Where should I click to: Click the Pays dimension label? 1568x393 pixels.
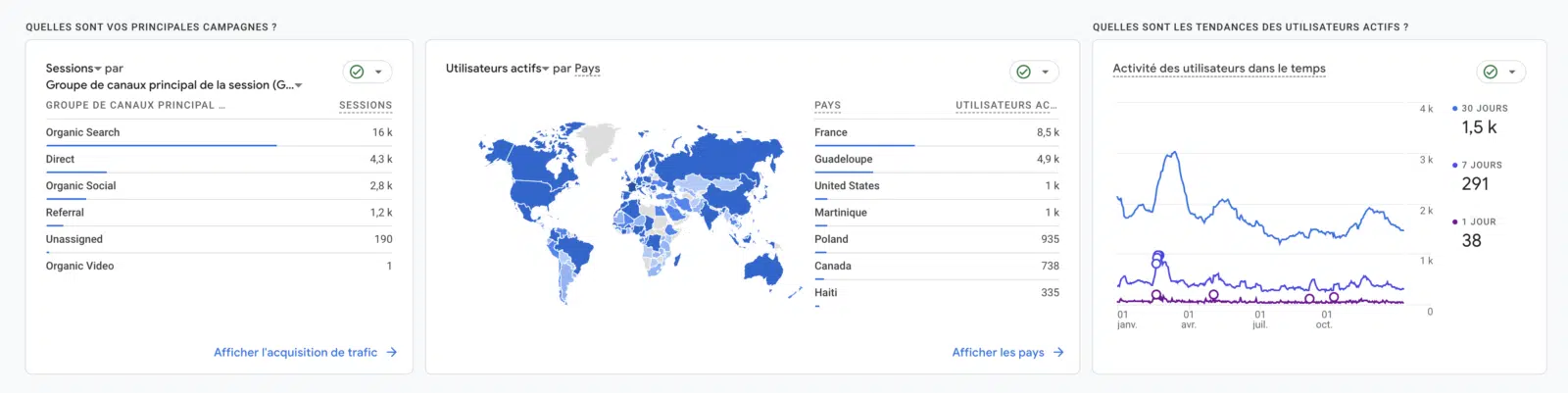tap(587, 69)
